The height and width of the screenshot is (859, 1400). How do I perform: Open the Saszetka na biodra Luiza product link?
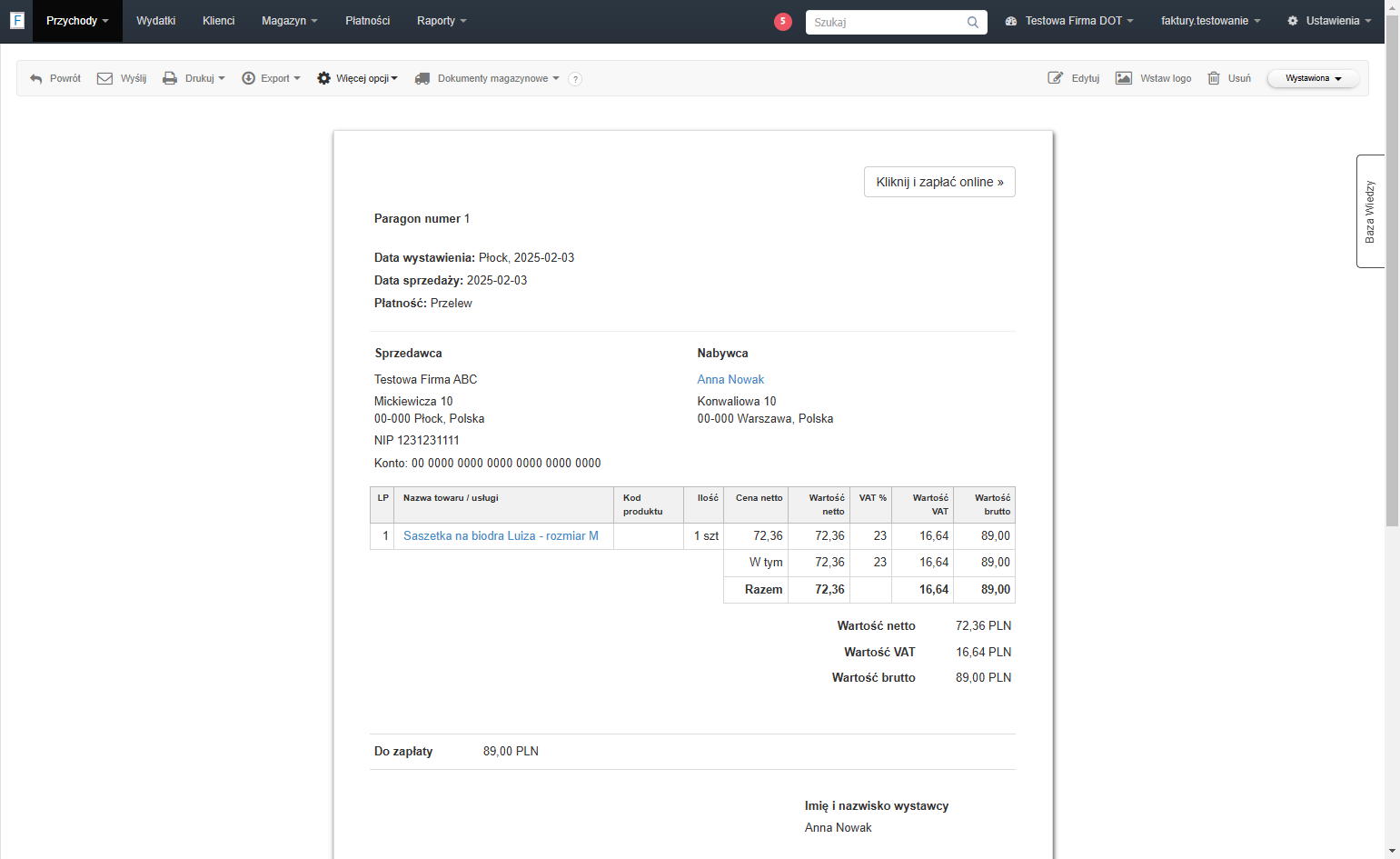[501, 535]
